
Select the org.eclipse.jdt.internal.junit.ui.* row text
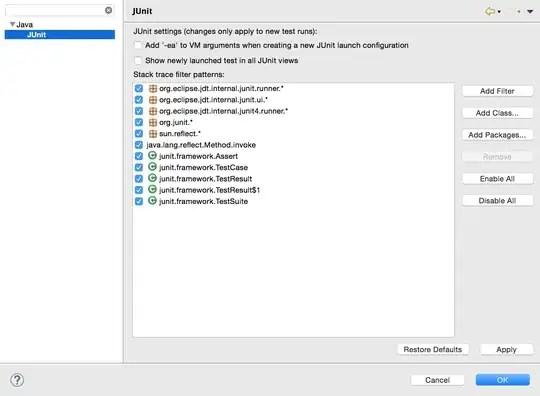pos(214,100)
